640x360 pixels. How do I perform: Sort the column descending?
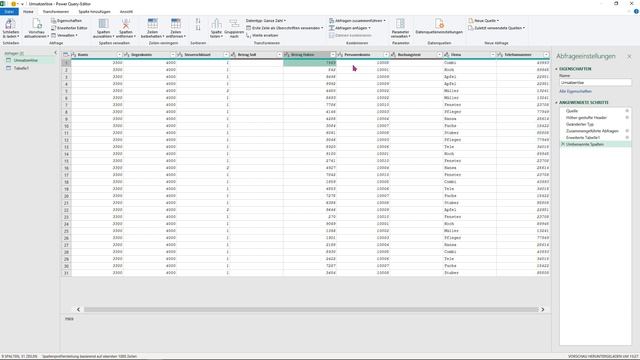click(198, 28)
